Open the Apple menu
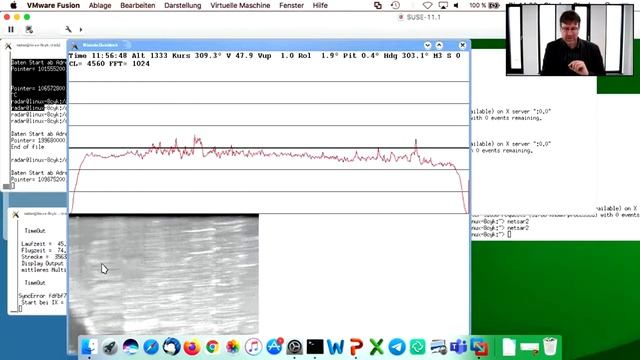 (13, 5)
